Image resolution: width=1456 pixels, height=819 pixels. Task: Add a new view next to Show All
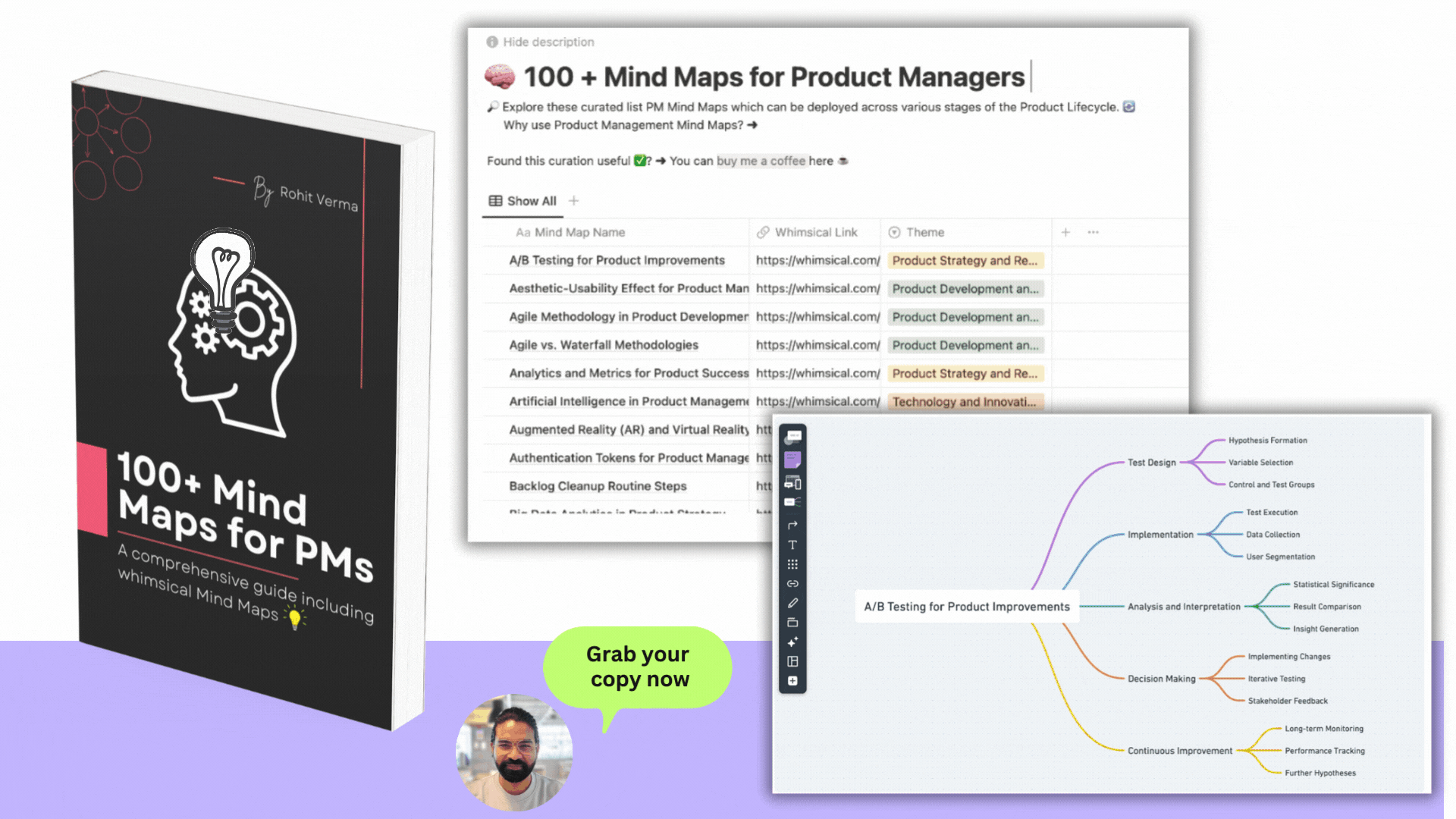574,201
